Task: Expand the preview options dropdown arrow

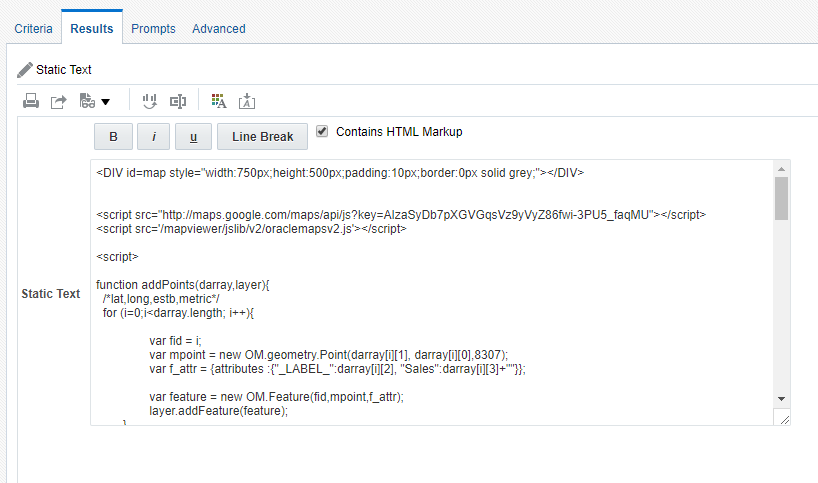Action: click(105, 102)
